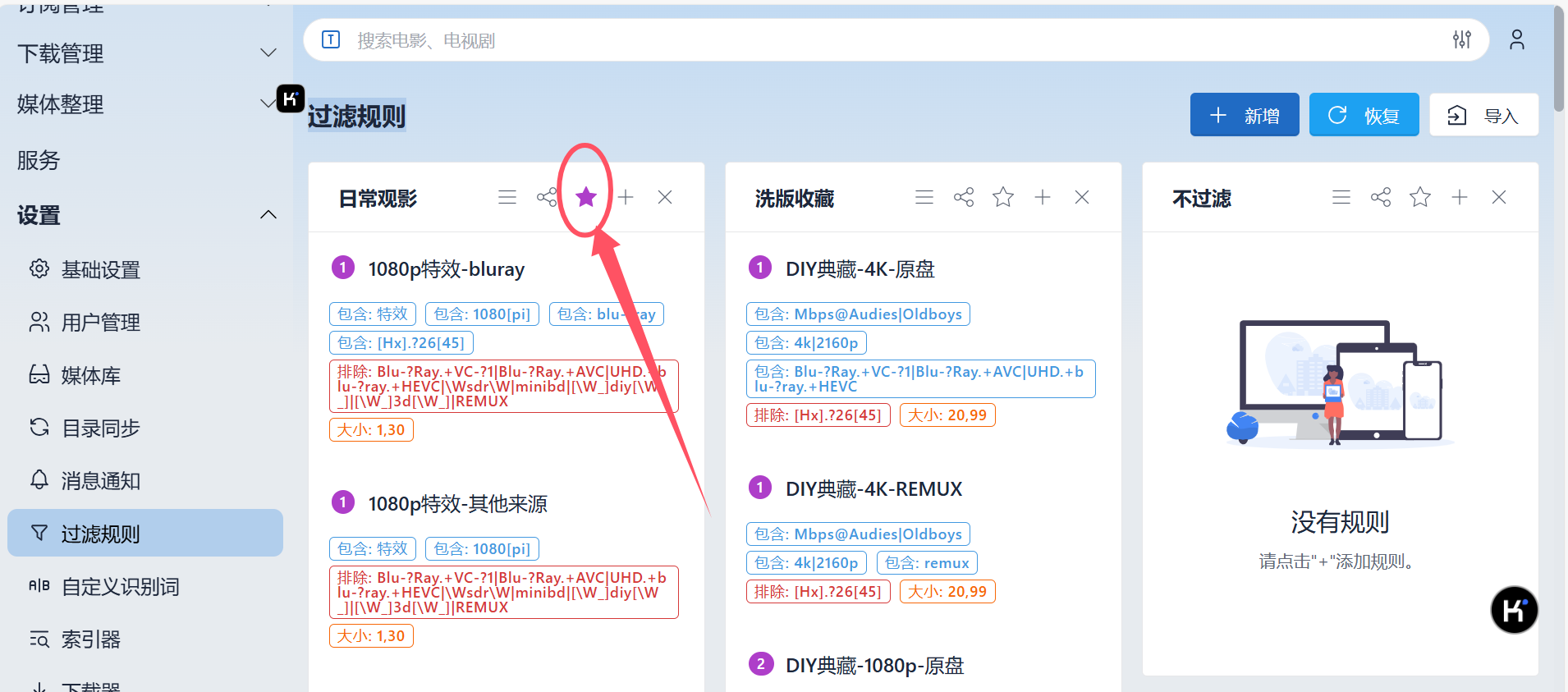The height and width of the screenshot is (692, 1568).
Task: Click the 洗版收藏 group title
Action: (795, 198)
